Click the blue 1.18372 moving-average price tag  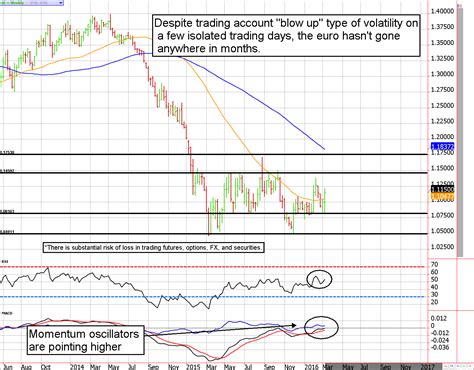pos(442,146)
